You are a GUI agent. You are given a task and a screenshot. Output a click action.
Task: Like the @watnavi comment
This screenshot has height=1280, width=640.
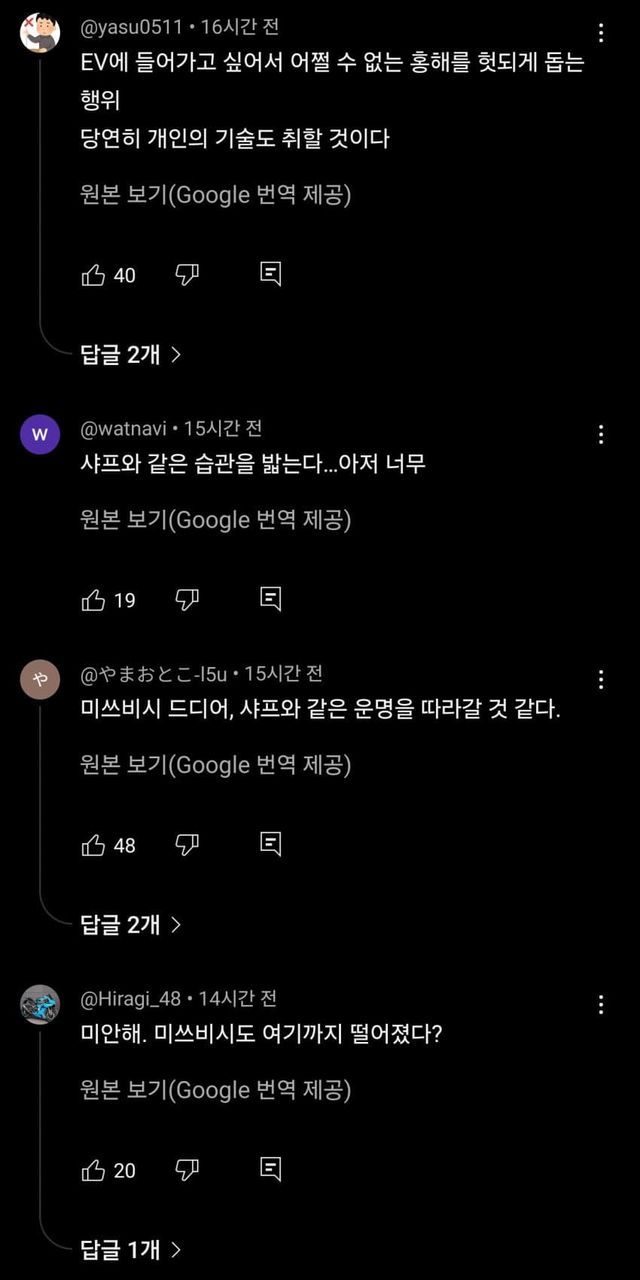(93, 600)
